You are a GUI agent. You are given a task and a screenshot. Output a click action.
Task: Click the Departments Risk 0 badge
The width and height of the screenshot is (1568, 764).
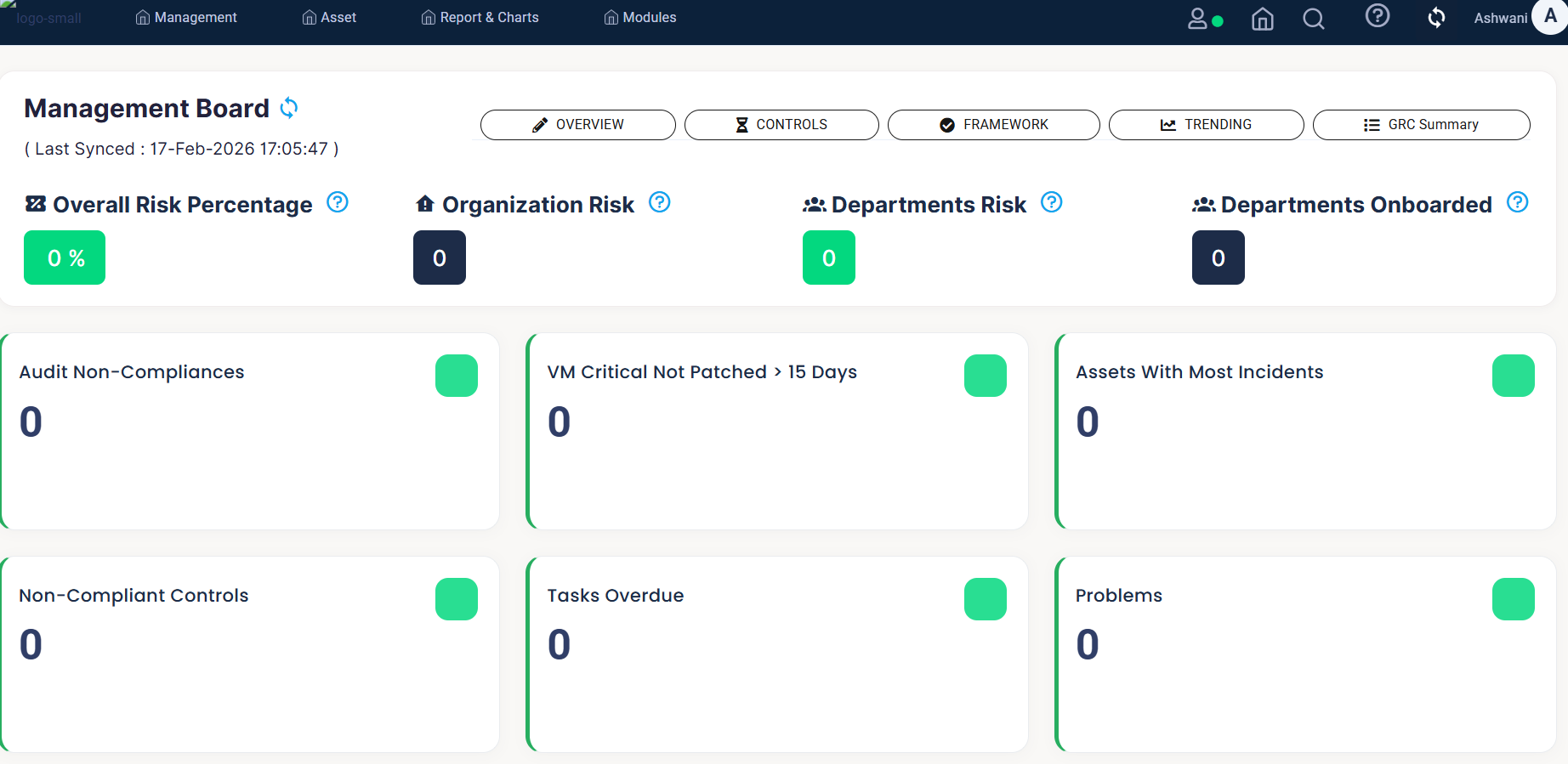click(829, 257)
